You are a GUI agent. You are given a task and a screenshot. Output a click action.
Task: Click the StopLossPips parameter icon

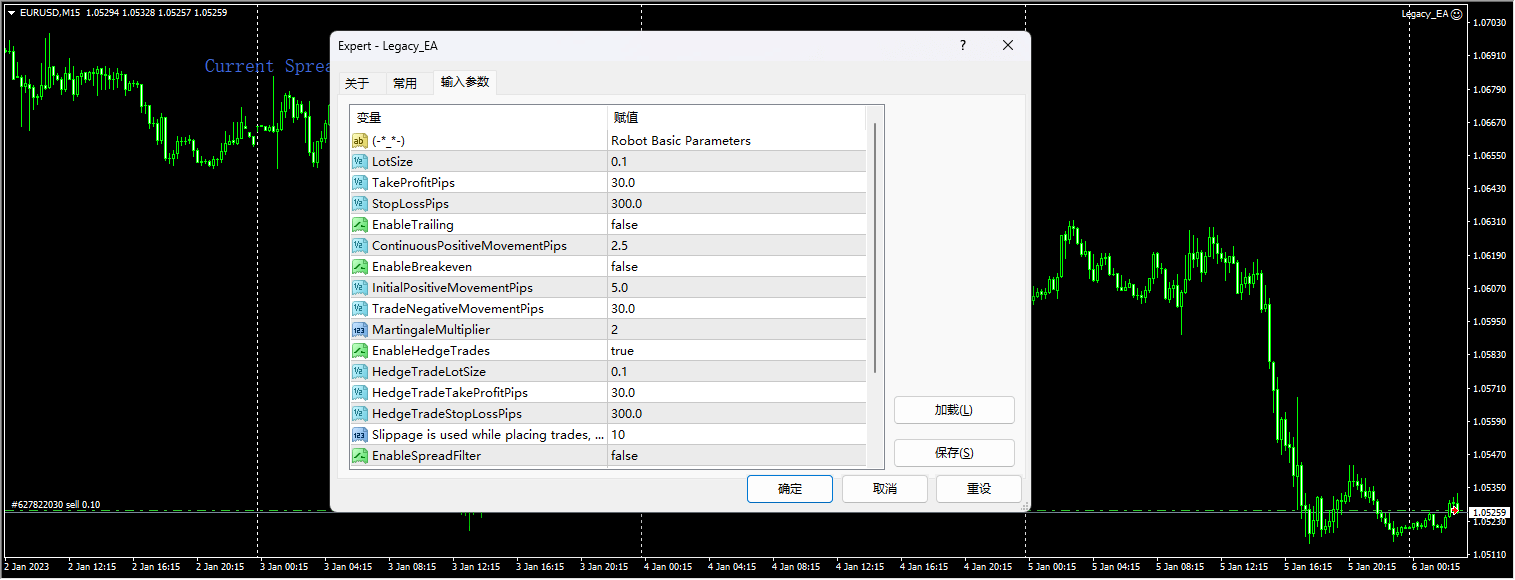point(360,204)
